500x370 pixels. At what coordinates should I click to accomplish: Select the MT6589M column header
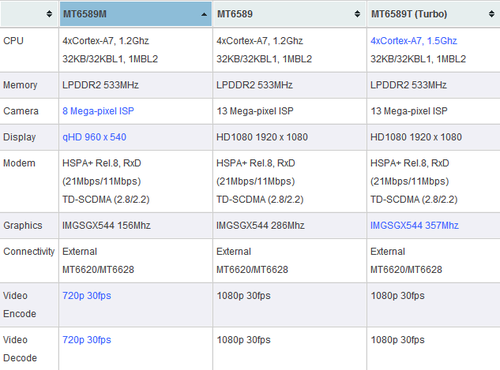coord(136,14)
